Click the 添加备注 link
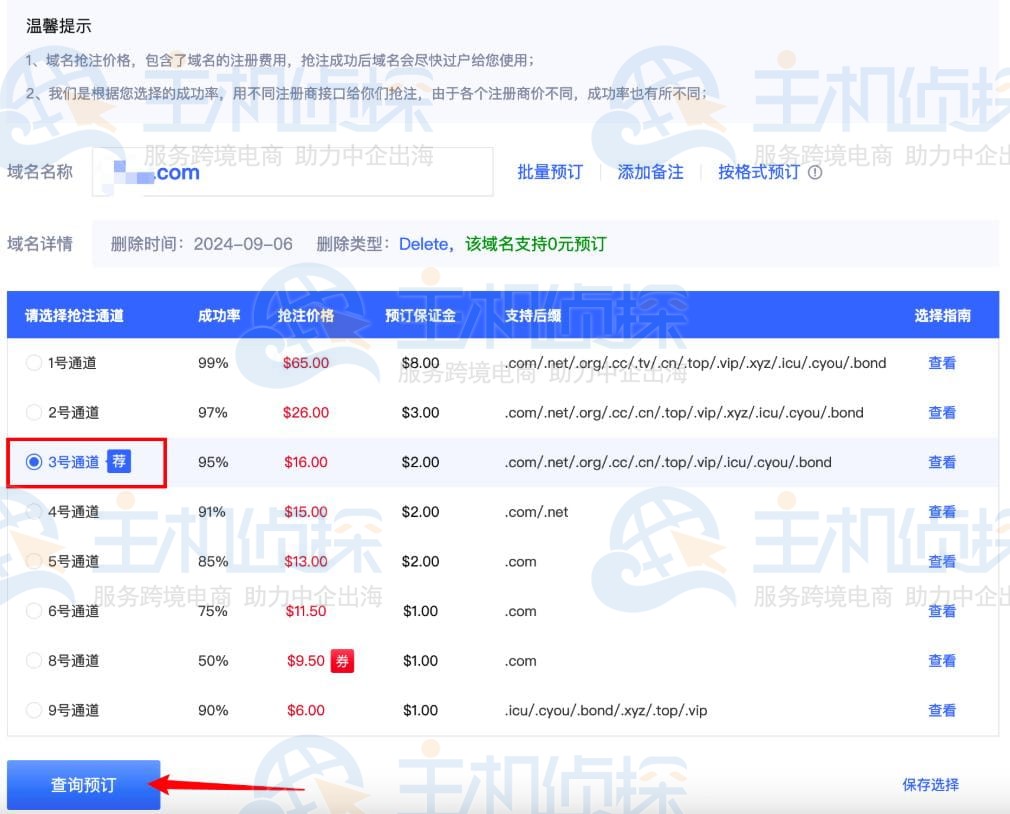The width and height of the screenshot is (1010, 814). click(x=650, y=172)
